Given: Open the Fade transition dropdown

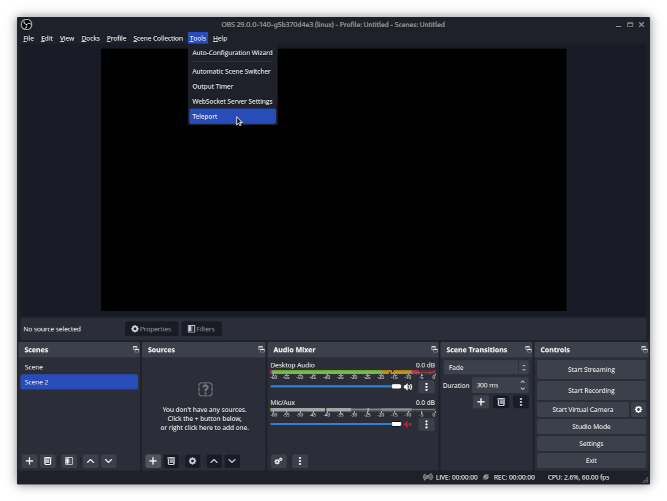Looking at the screenshot, I should pyautogui.click(x=486, y=367).
